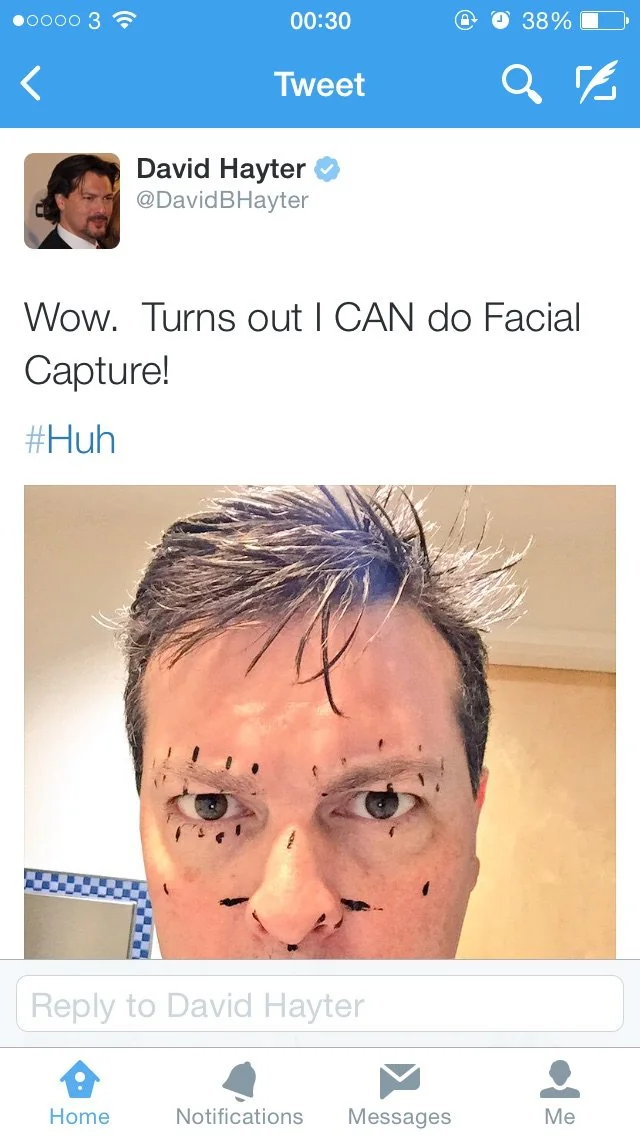This screenshot has width=640, height=1136.
Task: Tap the Me profile silhouette icon
Action: [560, 1079]
